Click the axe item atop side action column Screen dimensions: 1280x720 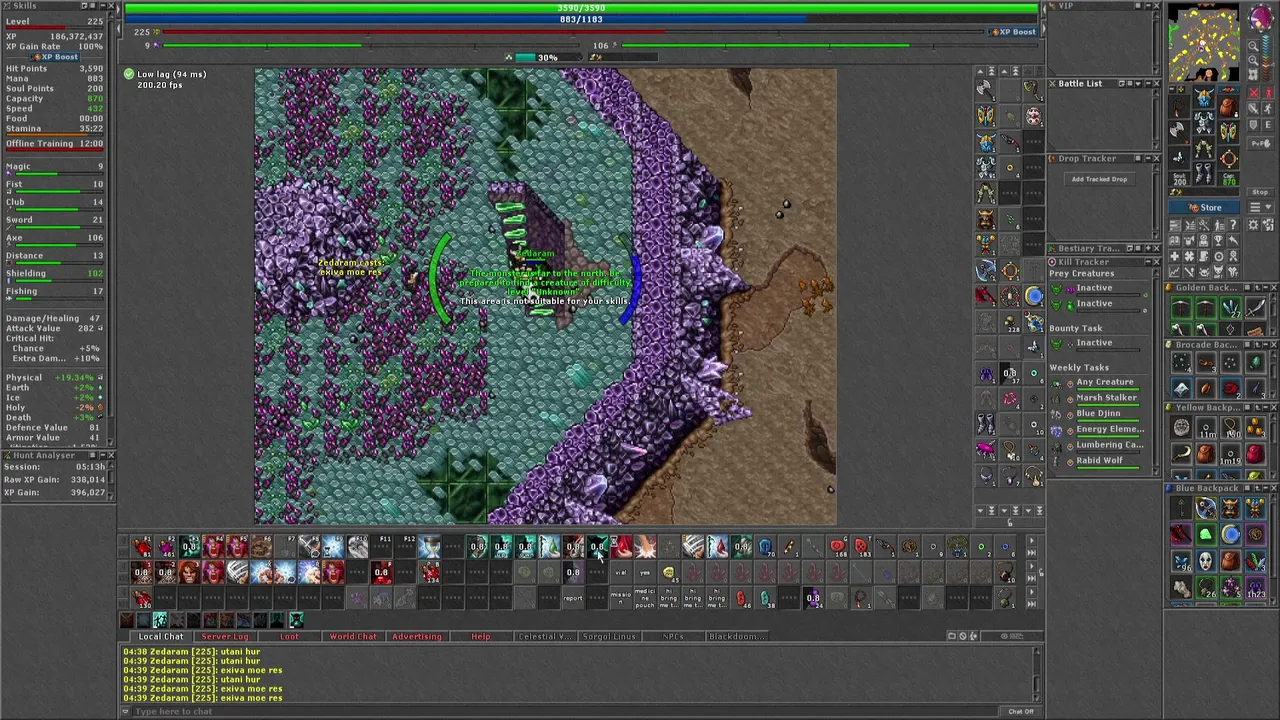(985, 89)
